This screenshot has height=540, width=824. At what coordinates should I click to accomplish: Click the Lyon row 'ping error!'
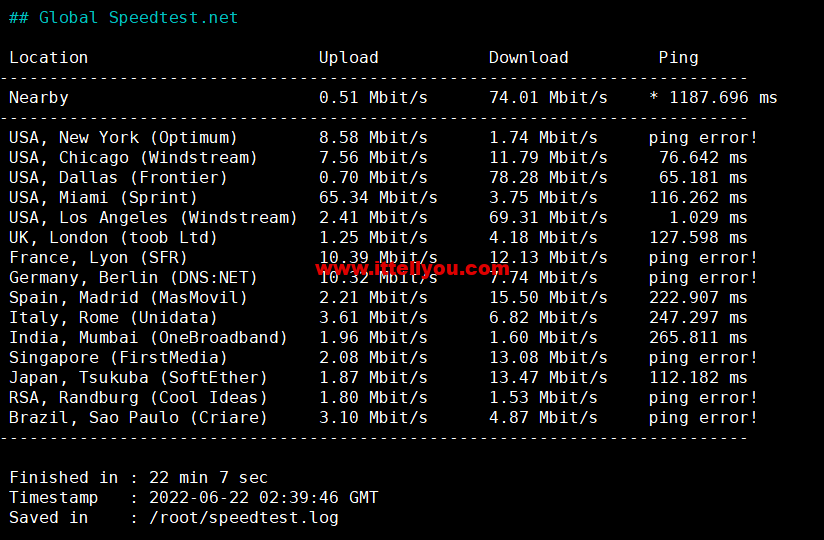pyautogui.click(x=703, y=258)
